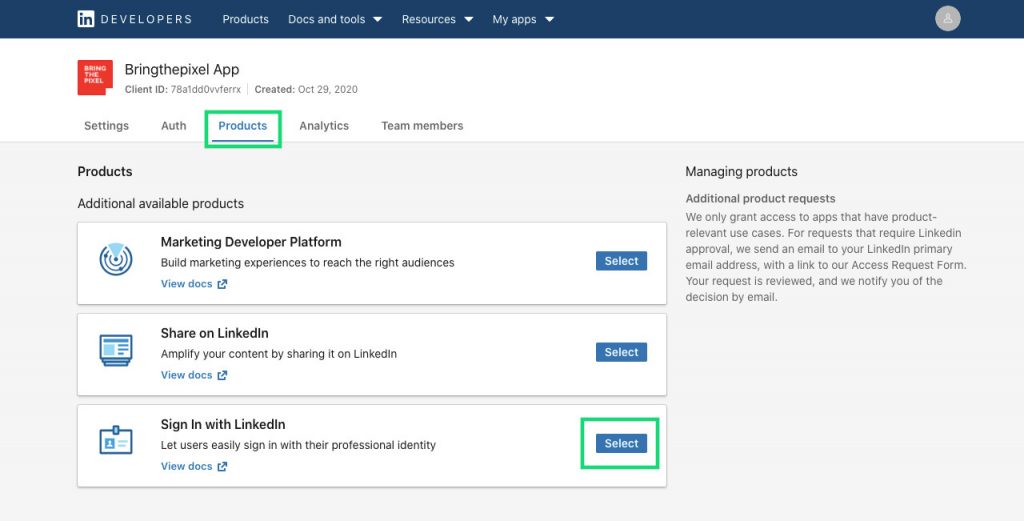1024x521 pixels.
Task: Select the Sign In with LinkedIn product
Action: [621, 444]
